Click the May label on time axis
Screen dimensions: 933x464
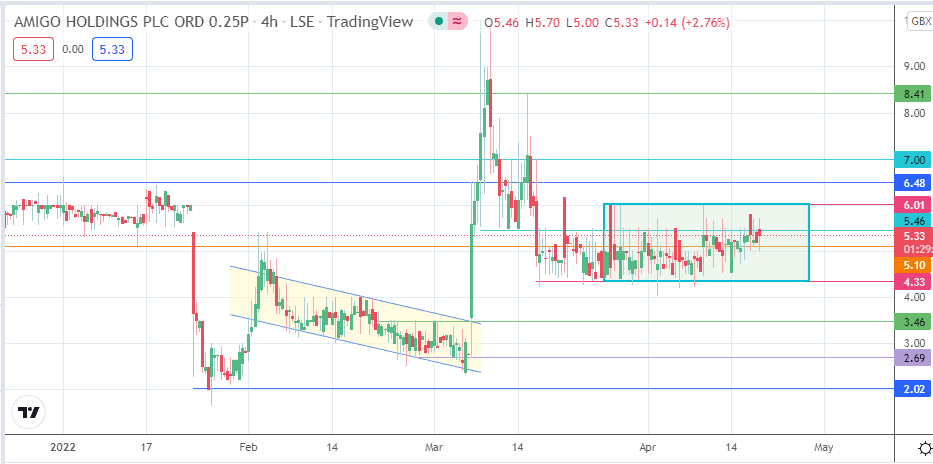click(x=824, y=447)
